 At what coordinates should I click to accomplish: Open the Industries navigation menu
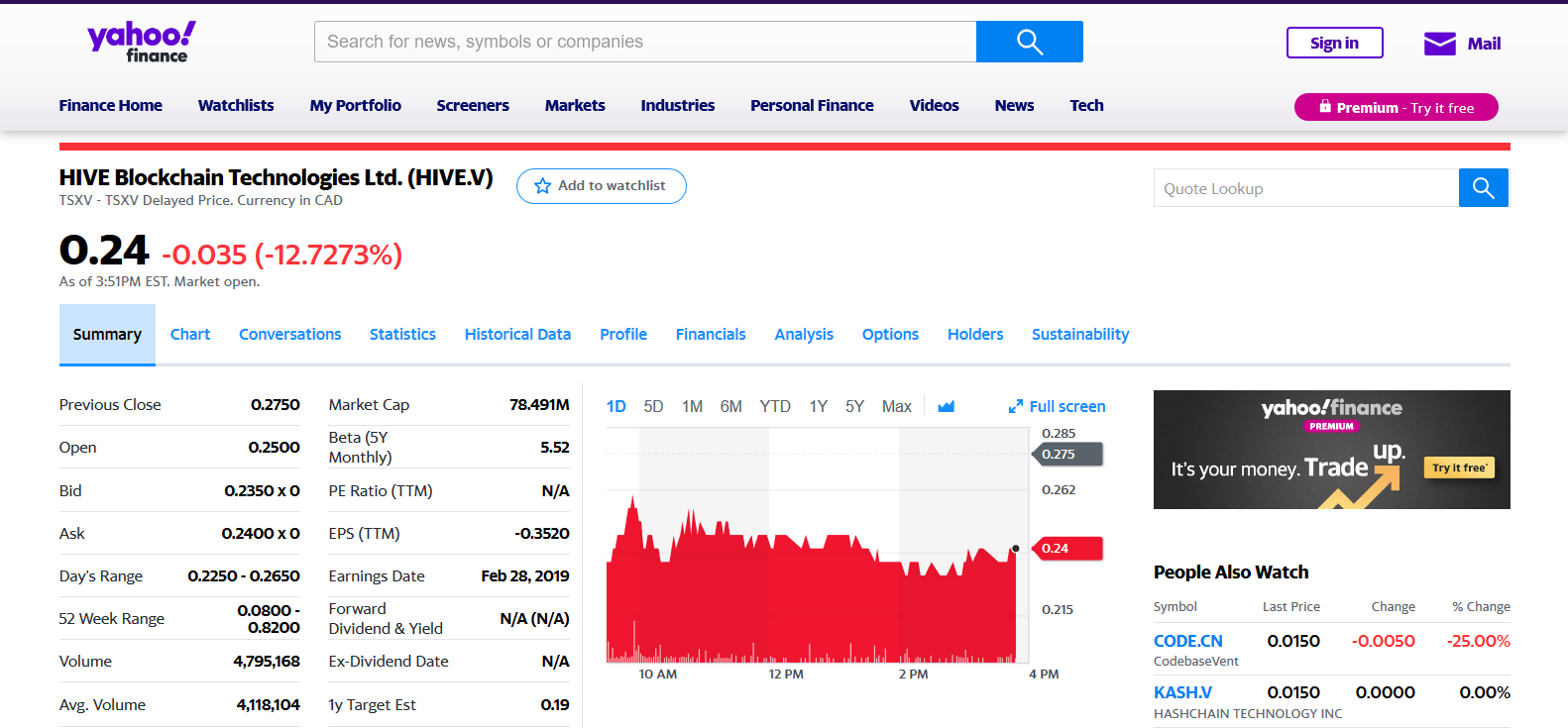click(x=677, y=105)
